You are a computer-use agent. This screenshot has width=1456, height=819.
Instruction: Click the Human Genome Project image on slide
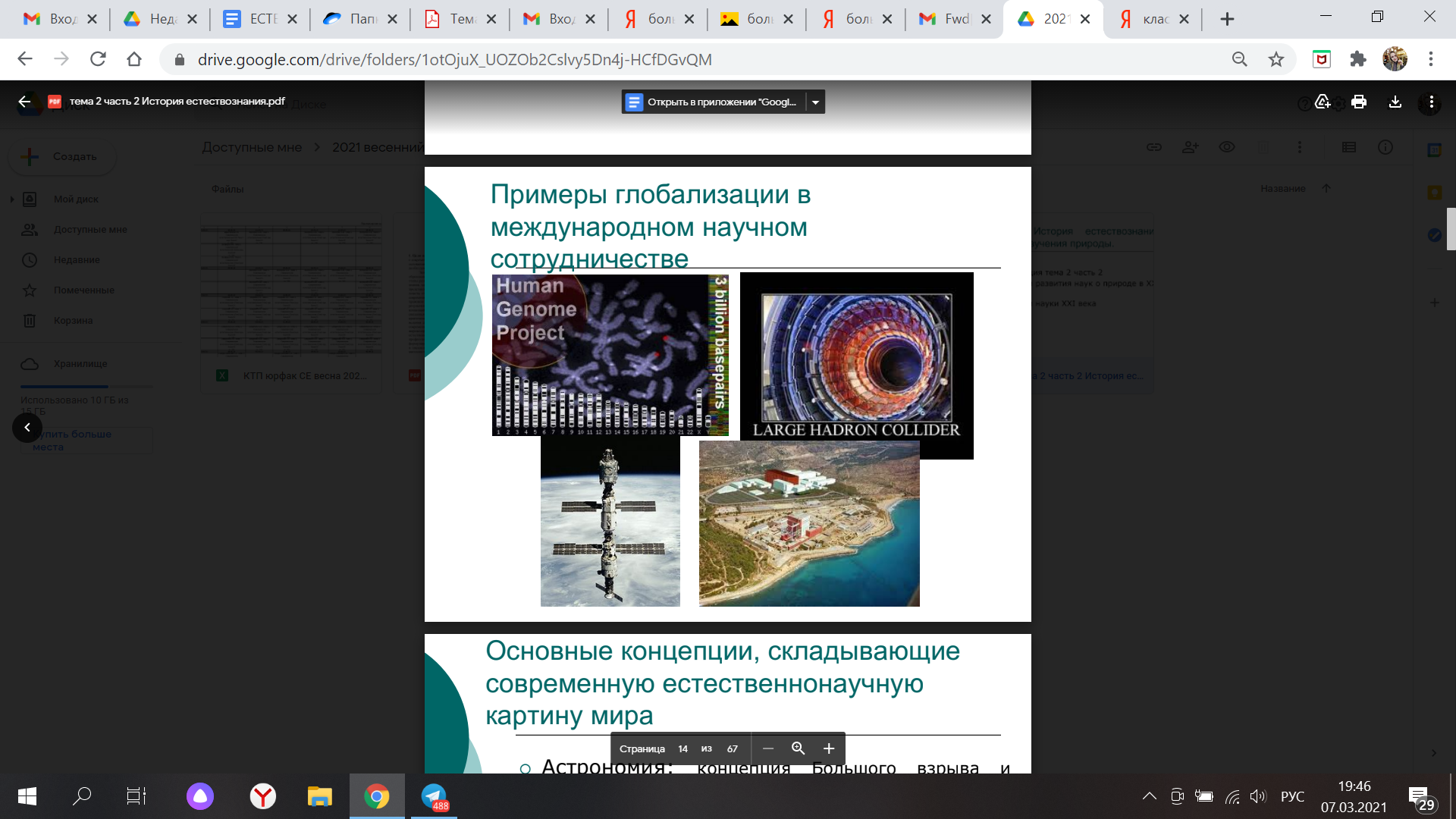pyautogui.click(x=610, y=355)
